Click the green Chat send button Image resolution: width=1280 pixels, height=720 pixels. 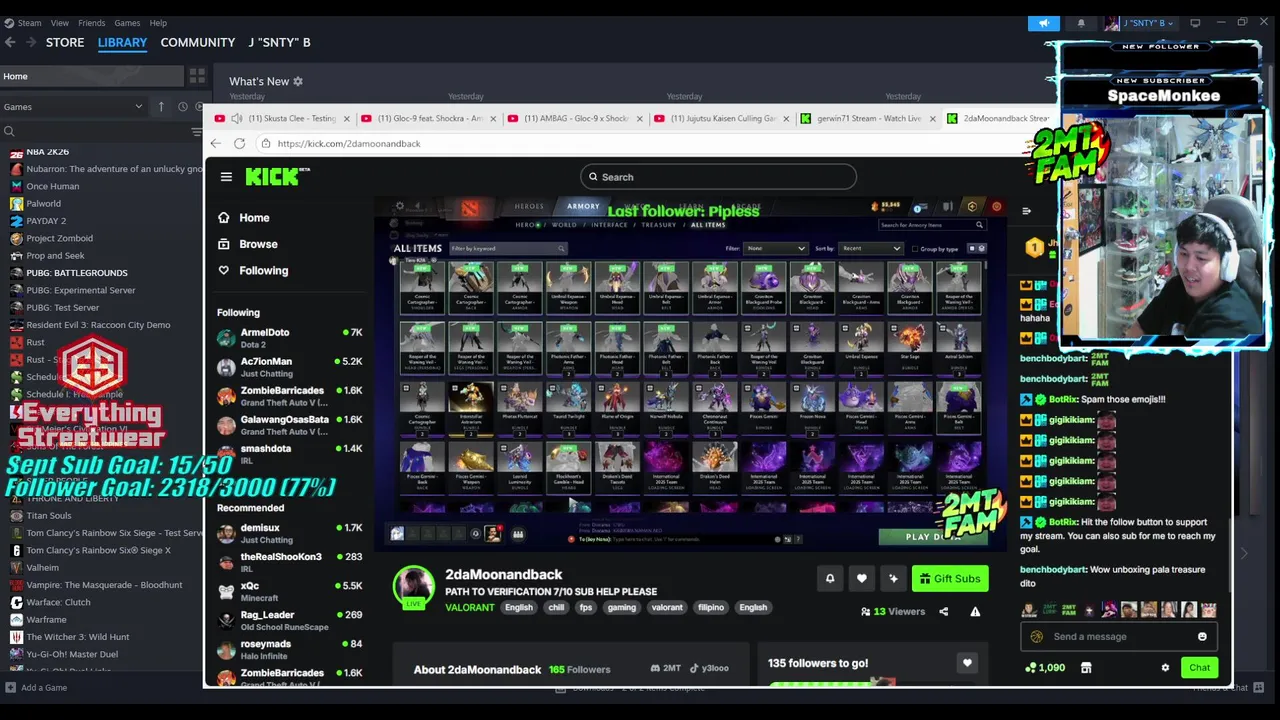pos(1199,667)
